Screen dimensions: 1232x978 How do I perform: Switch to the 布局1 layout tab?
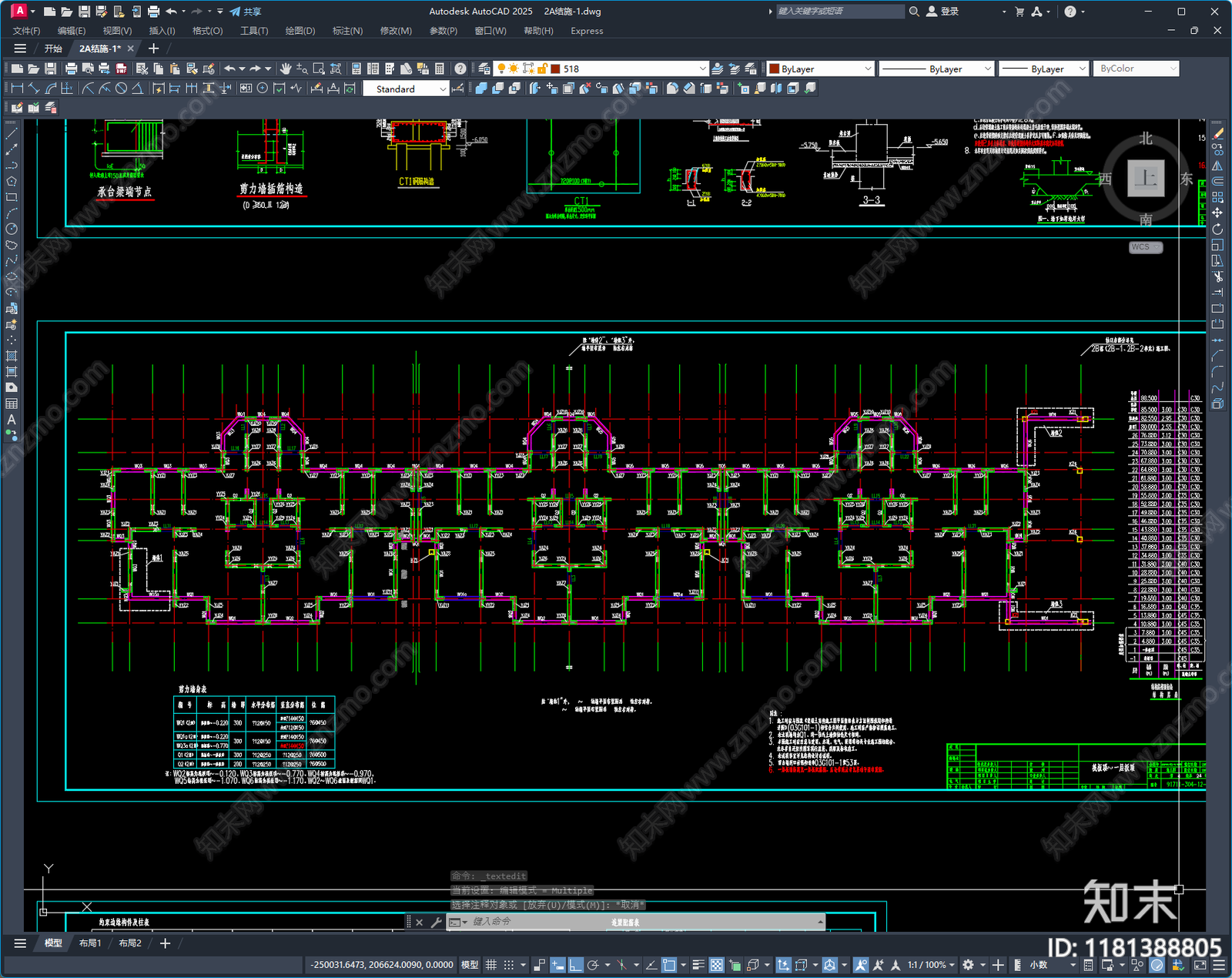(90, 943)
